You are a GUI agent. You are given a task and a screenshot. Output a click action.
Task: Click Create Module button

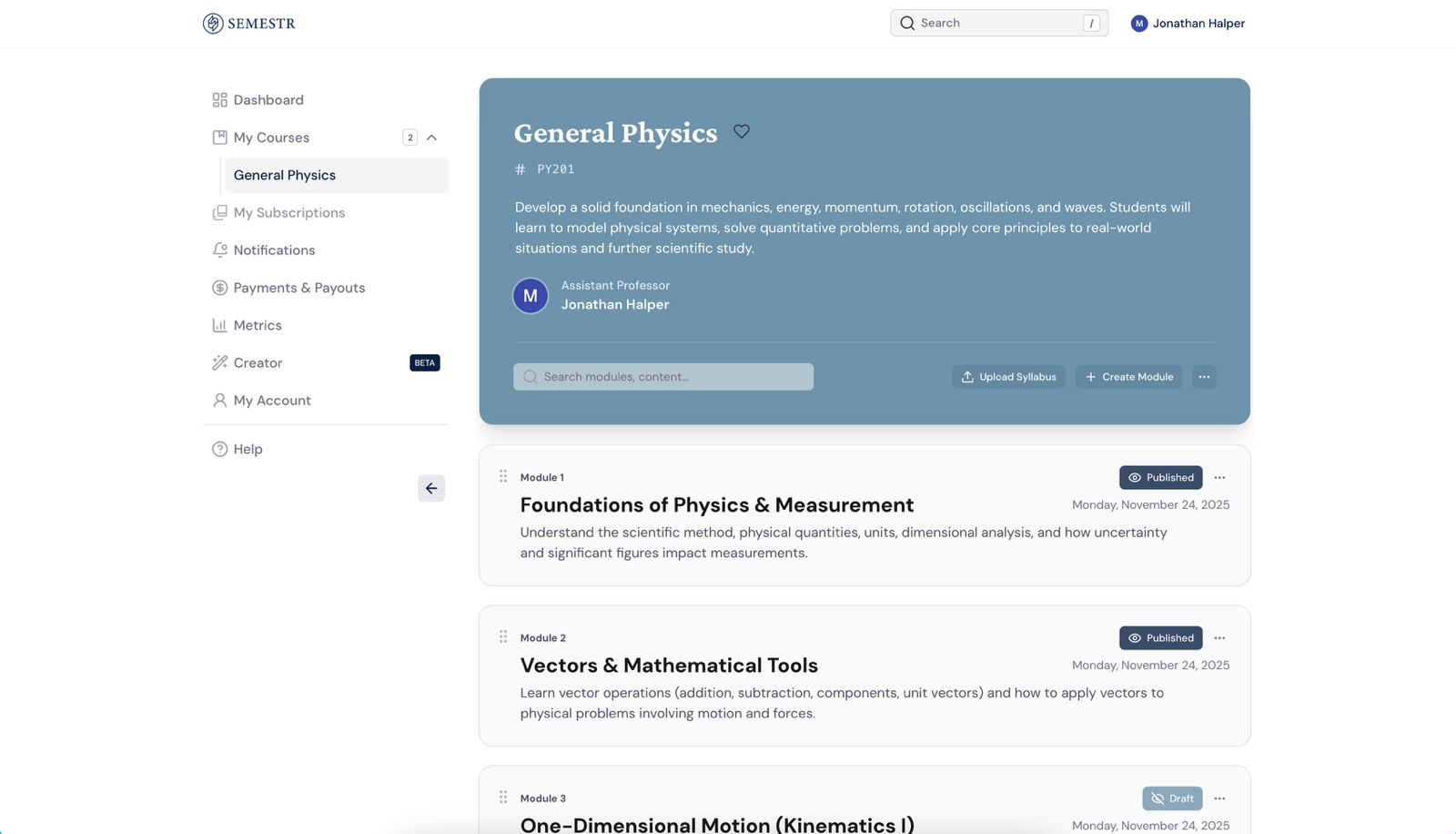pos(1128,377)
